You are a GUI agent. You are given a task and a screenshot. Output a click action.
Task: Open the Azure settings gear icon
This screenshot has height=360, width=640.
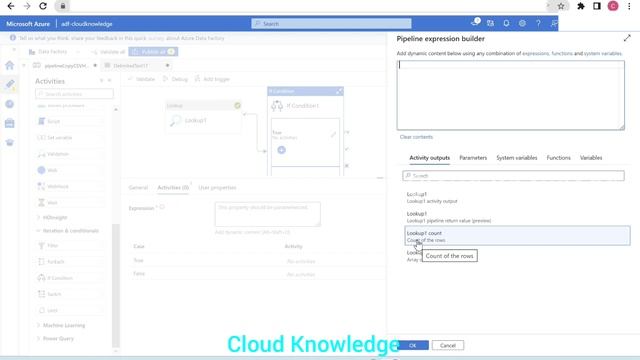(x=522, y=24)
